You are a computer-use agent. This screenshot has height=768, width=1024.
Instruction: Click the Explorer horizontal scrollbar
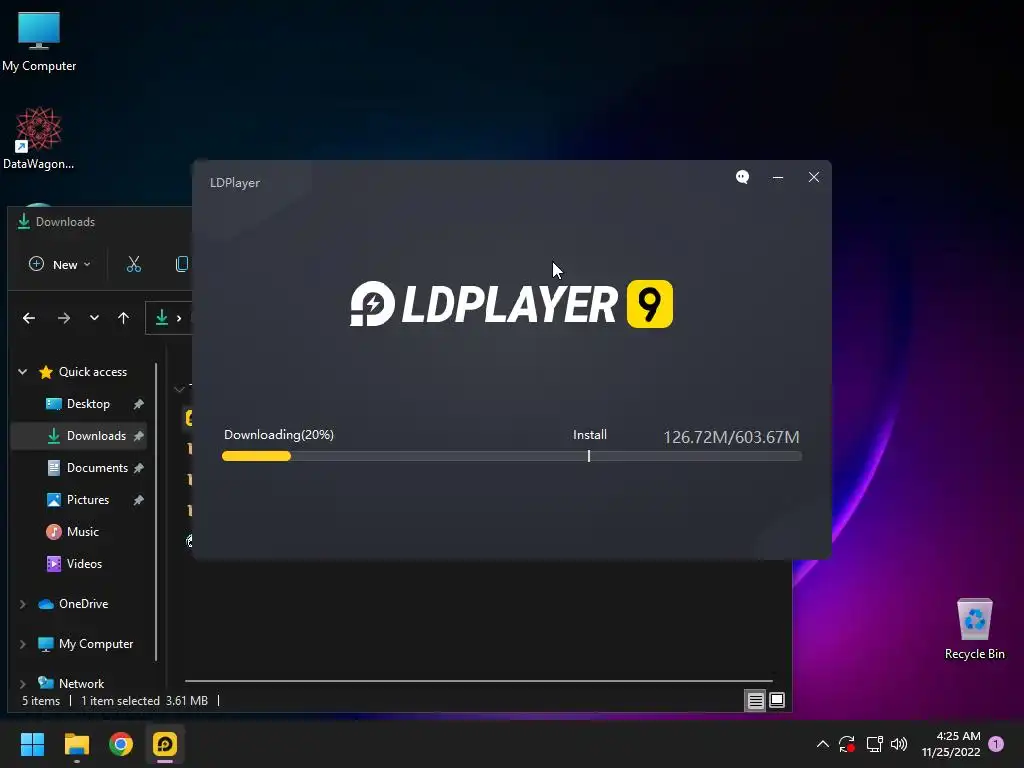coord(479,681)
